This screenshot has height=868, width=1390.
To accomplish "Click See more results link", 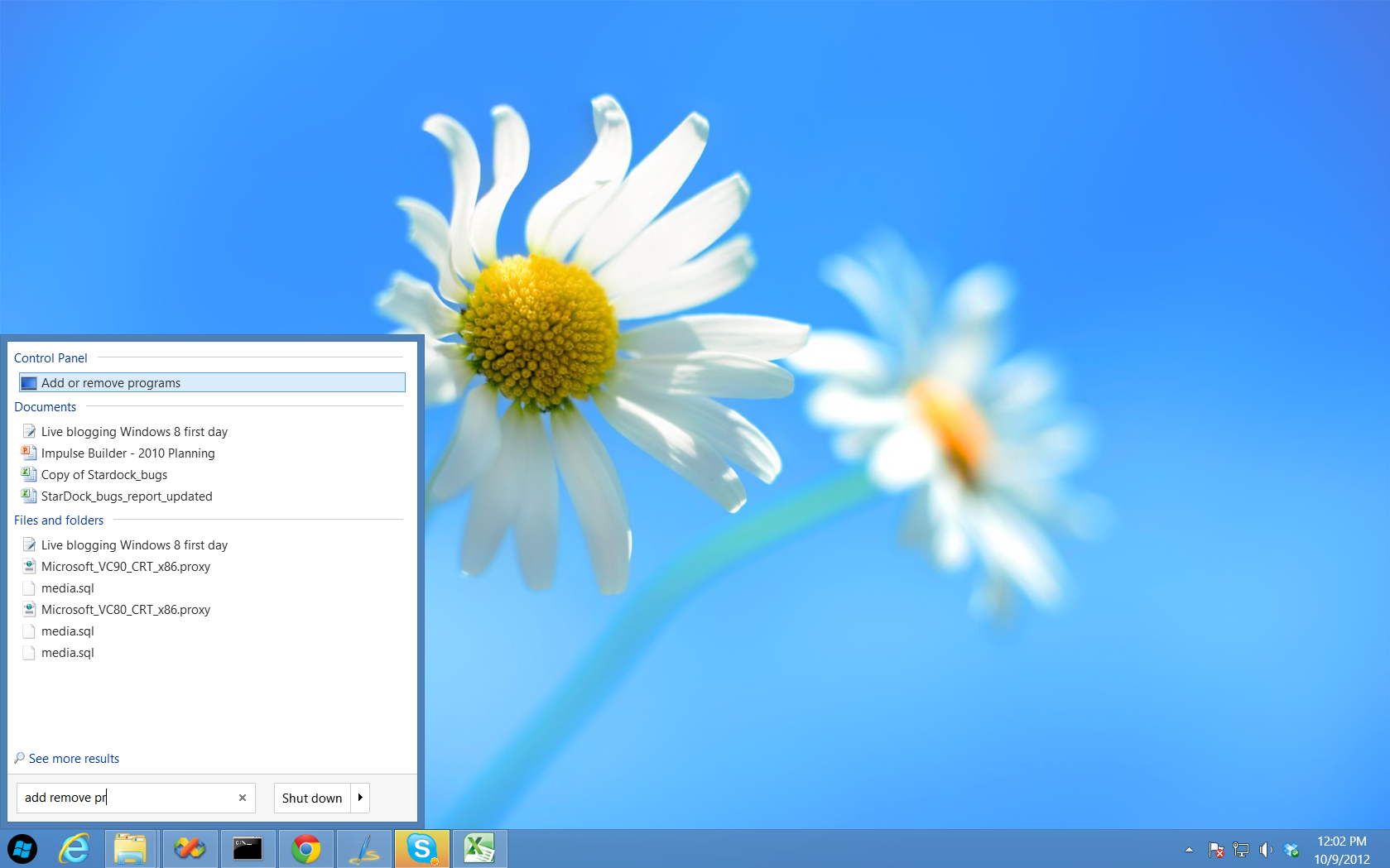I will pos(74,759).
